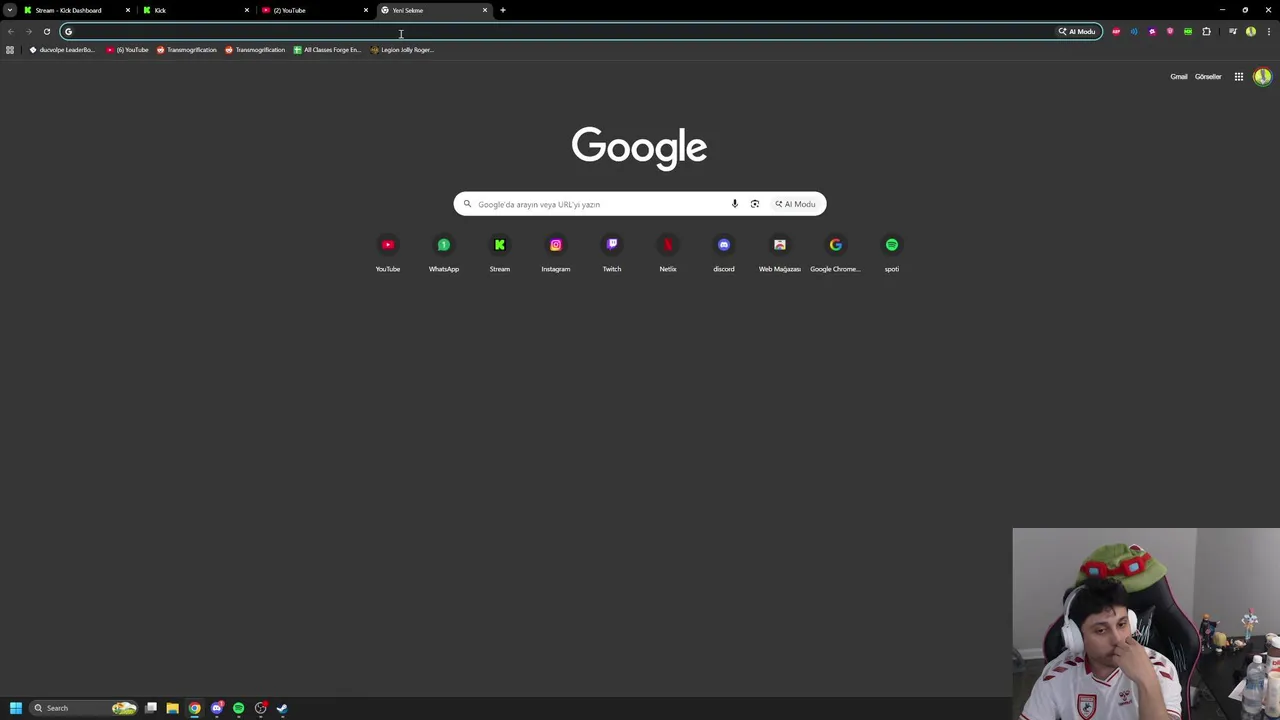The width and height of the screenshot is (1280, 720).
Task: Open ducvolpe LeaderBo... bookmark
Action: [x=61, y=49]
